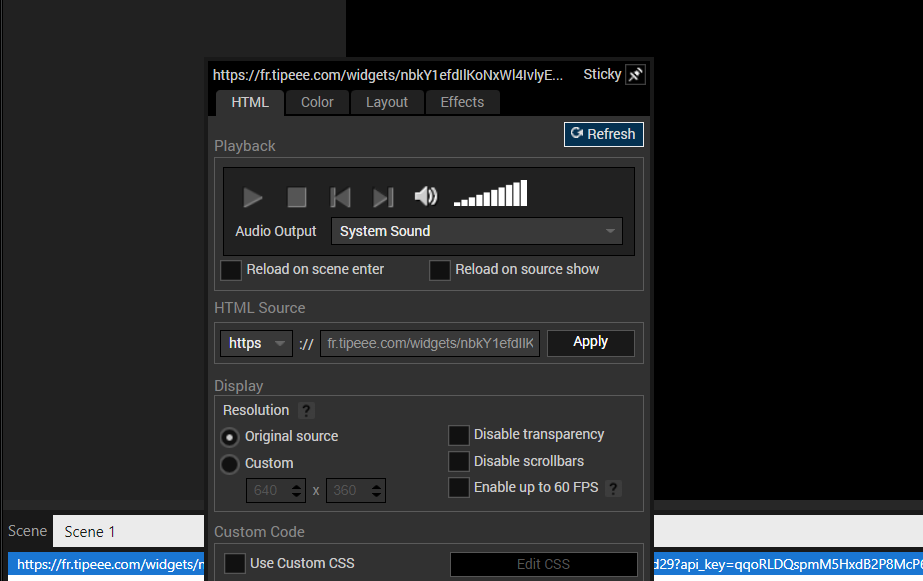Screen dimensions: 923x581
Task: Enable Reload on scene enter
Action: coord(231,270)
